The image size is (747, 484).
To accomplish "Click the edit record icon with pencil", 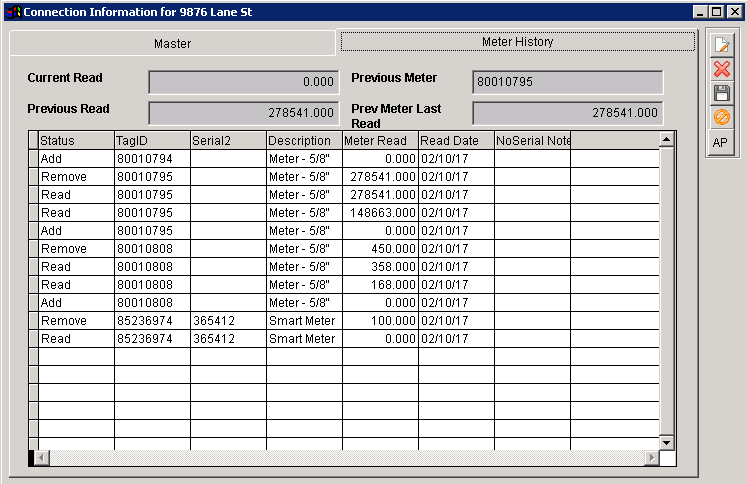I will click(x=720, y=45).
